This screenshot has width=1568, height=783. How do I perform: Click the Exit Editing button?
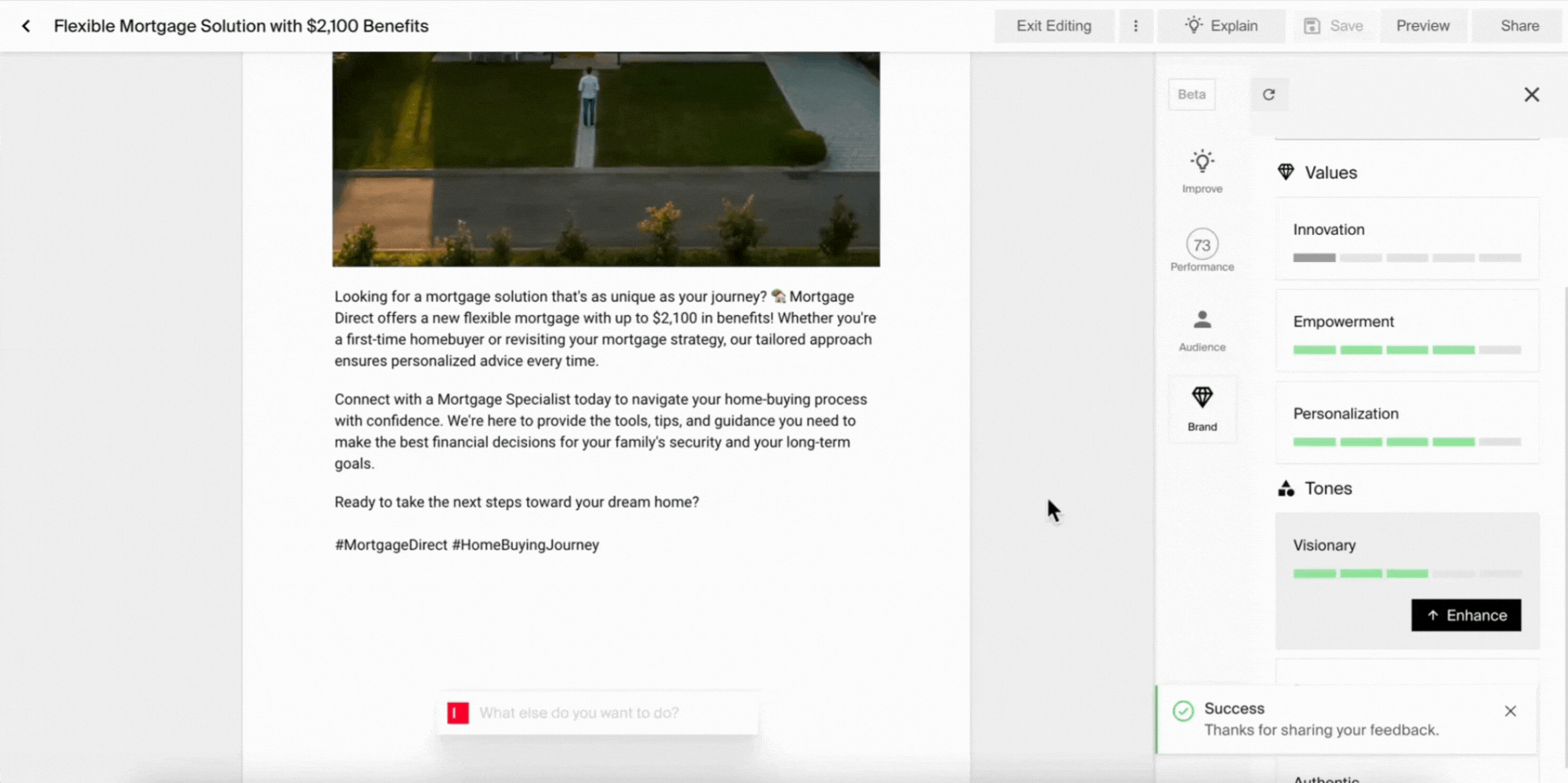1053,25
